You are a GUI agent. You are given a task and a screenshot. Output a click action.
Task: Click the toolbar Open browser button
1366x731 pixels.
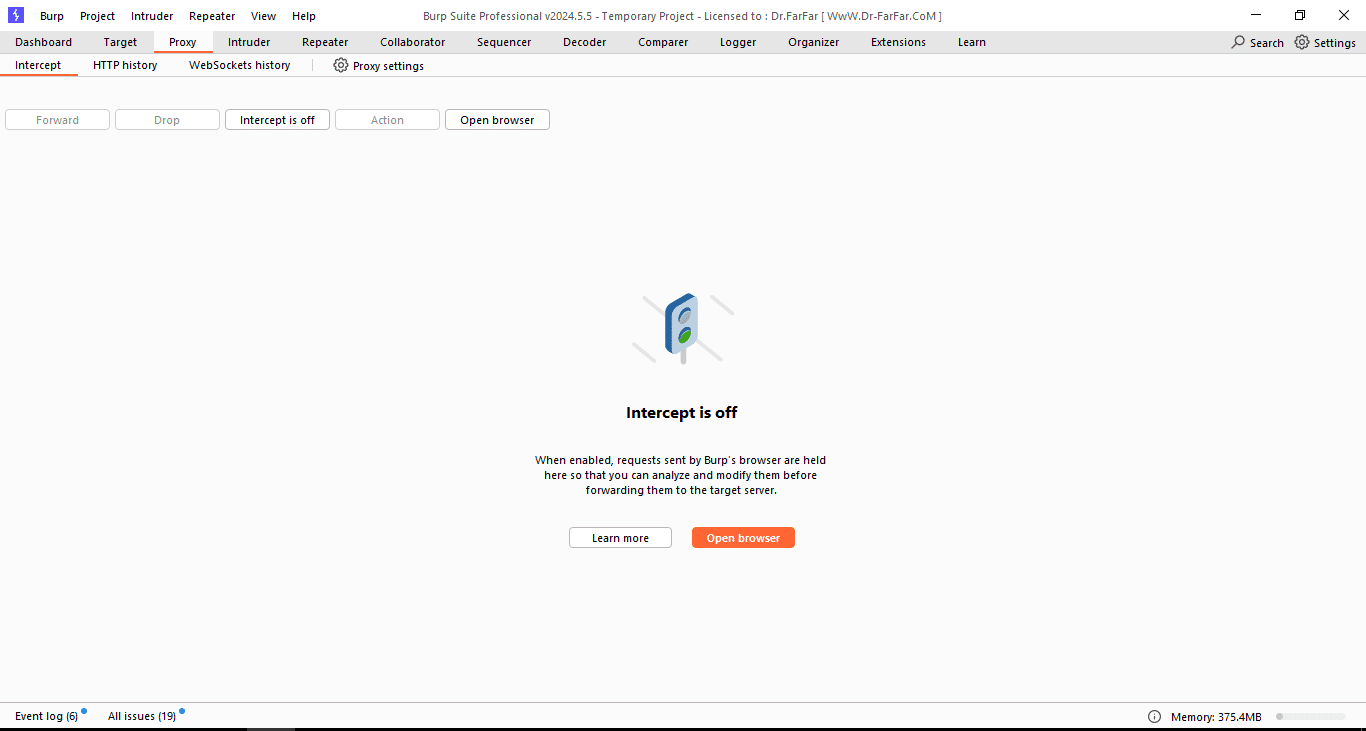(497, 120)
